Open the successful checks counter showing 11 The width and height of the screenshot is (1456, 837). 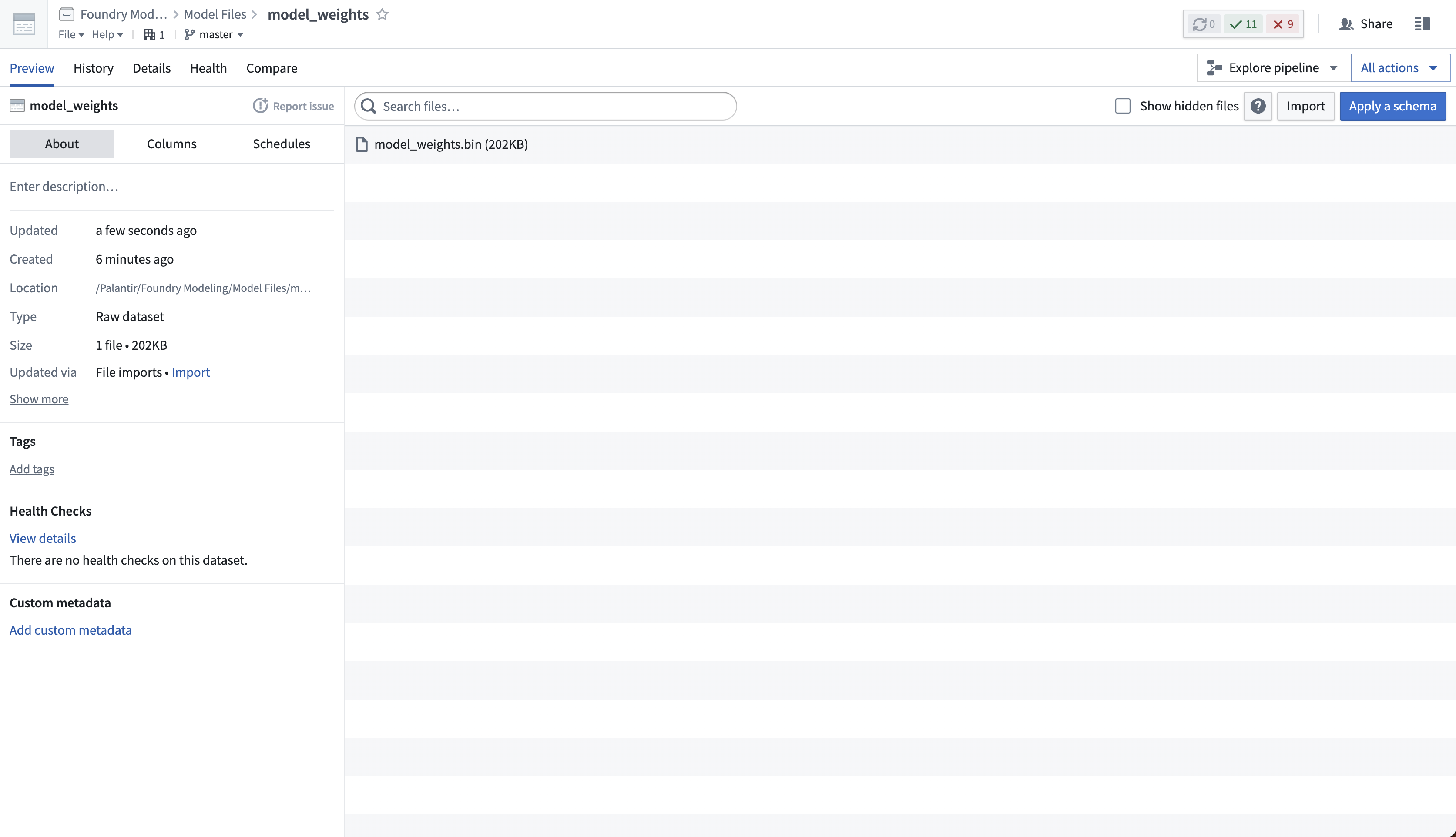[1243, 24]
